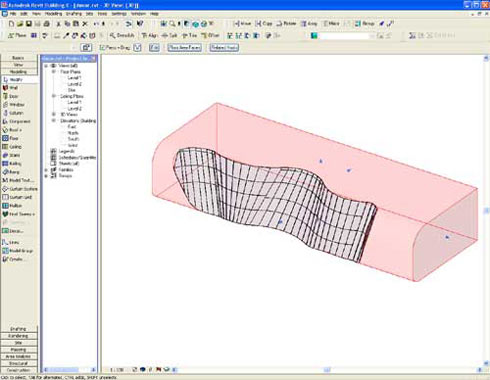Select the Modify tool in the design bar
Viewport: 490px width, 380px height.
[19, 80]
